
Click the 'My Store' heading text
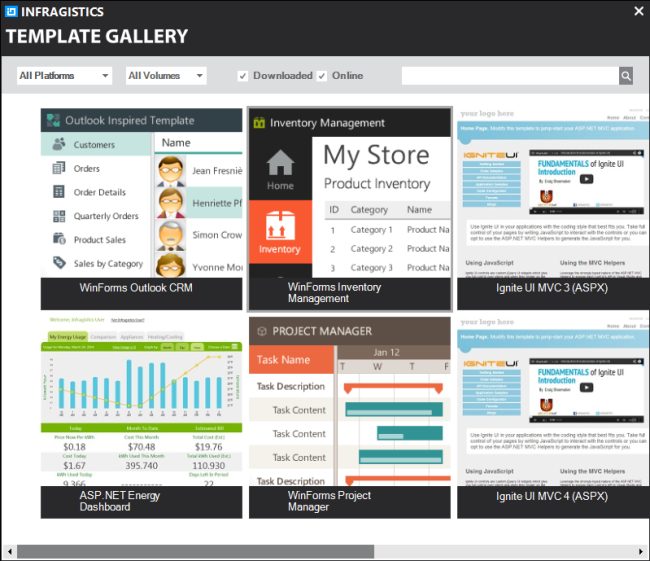point(376,156)
